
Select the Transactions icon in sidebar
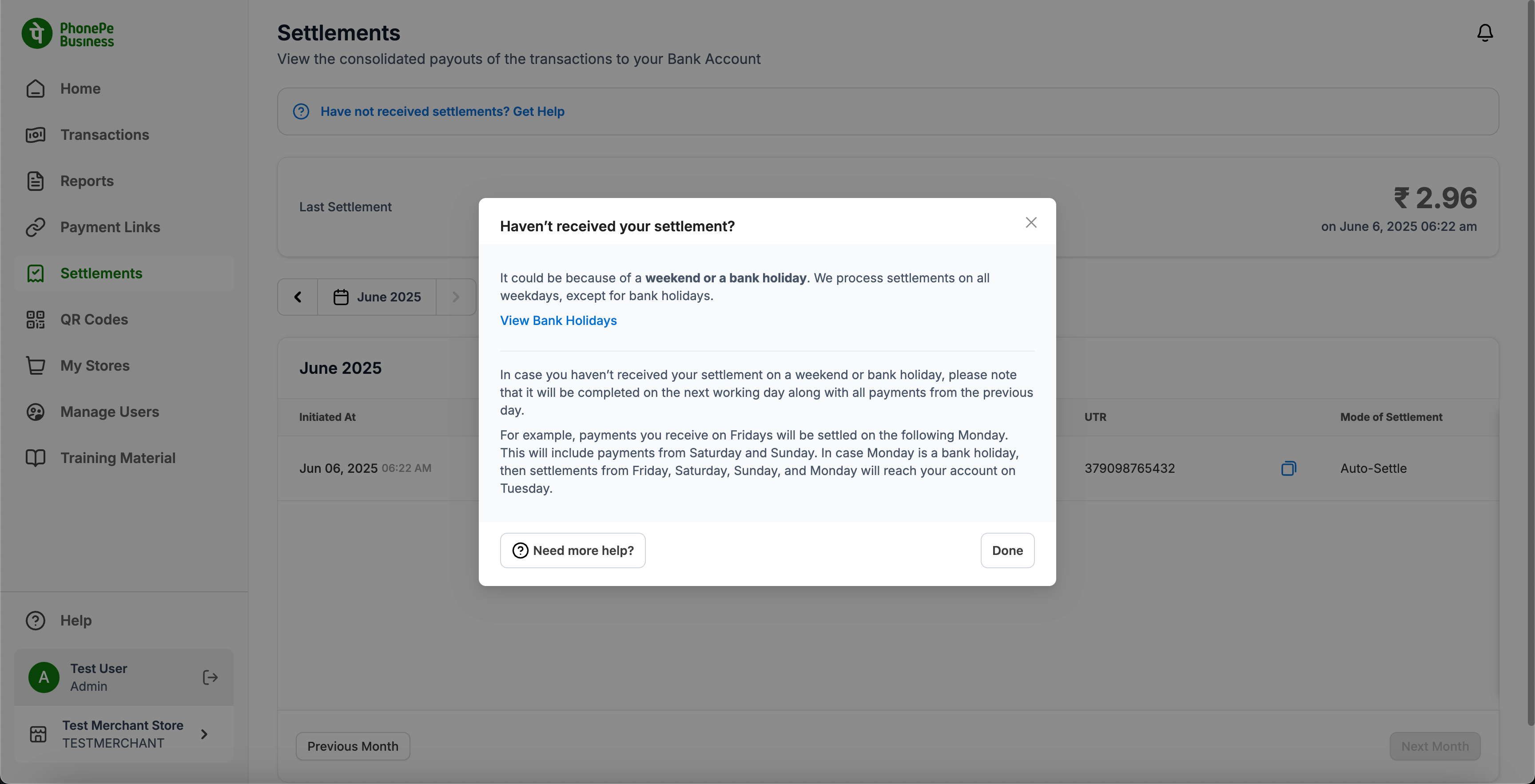click(35, 135)
